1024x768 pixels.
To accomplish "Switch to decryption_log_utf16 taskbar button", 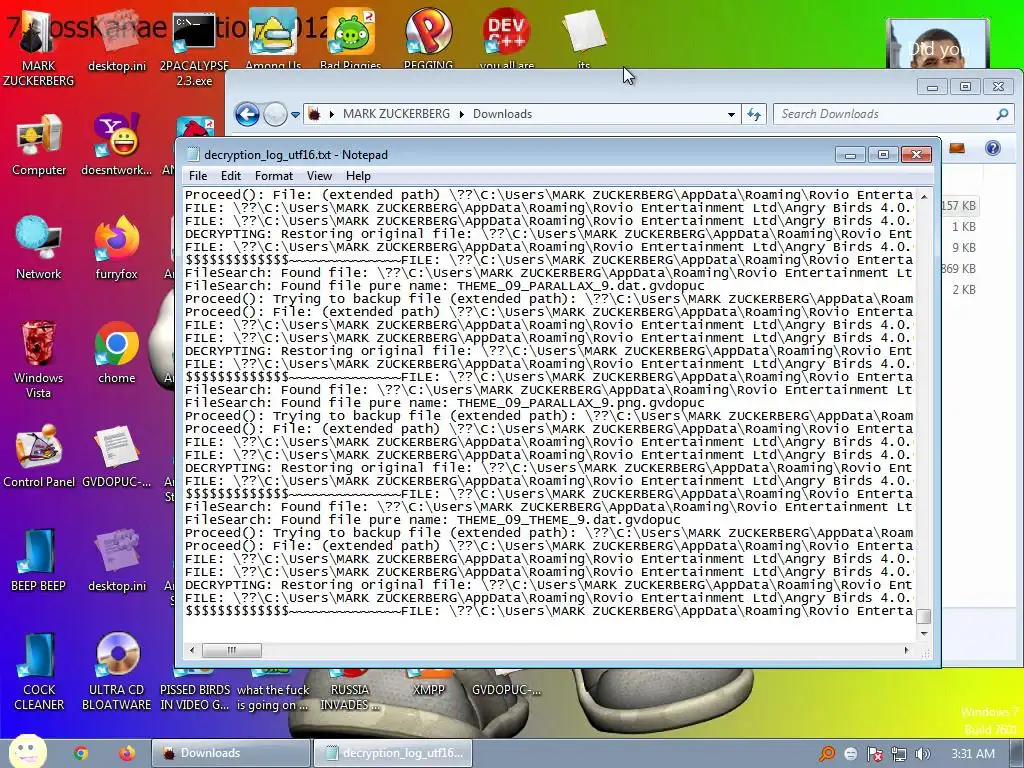I will point(392,753).
